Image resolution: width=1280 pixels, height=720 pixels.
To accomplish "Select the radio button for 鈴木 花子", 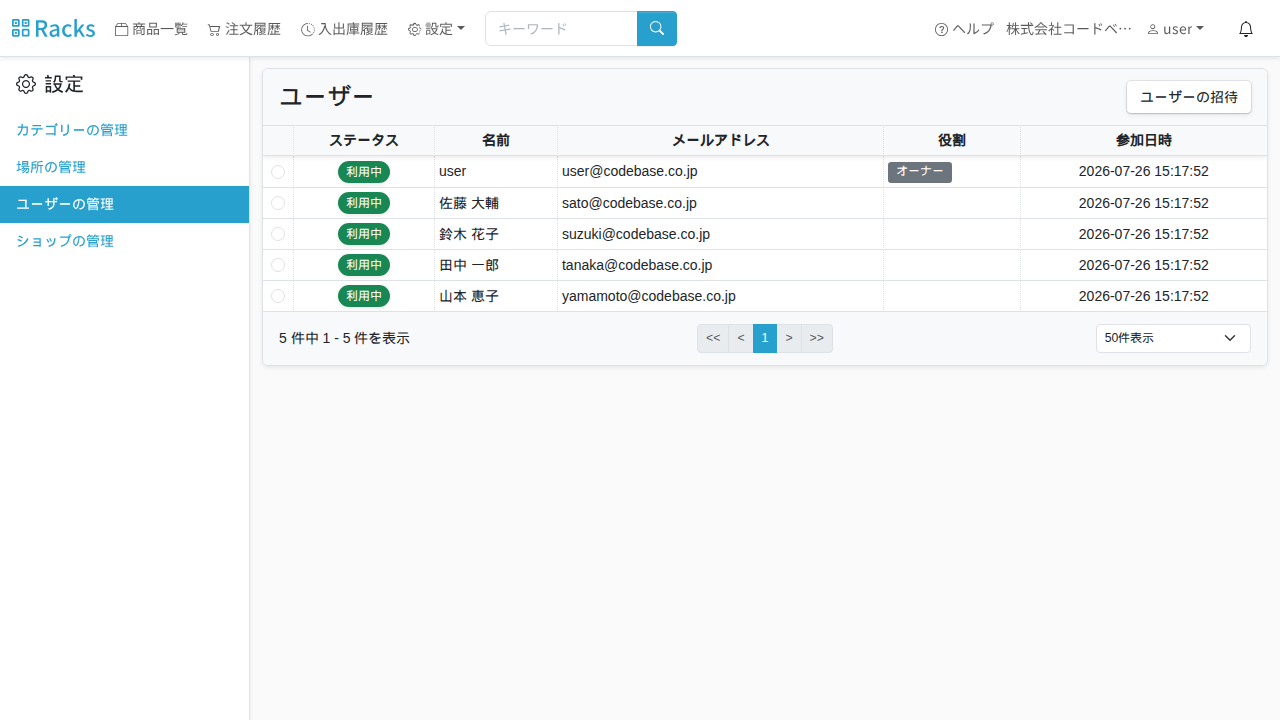I will coord(278,234).
